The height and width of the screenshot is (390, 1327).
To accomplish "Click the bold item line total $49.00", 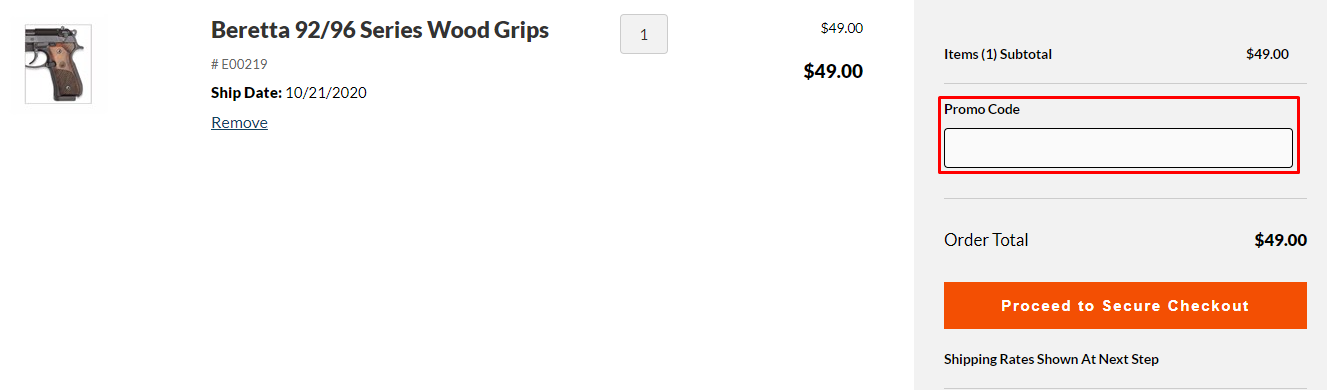I will tap(833, 71).
